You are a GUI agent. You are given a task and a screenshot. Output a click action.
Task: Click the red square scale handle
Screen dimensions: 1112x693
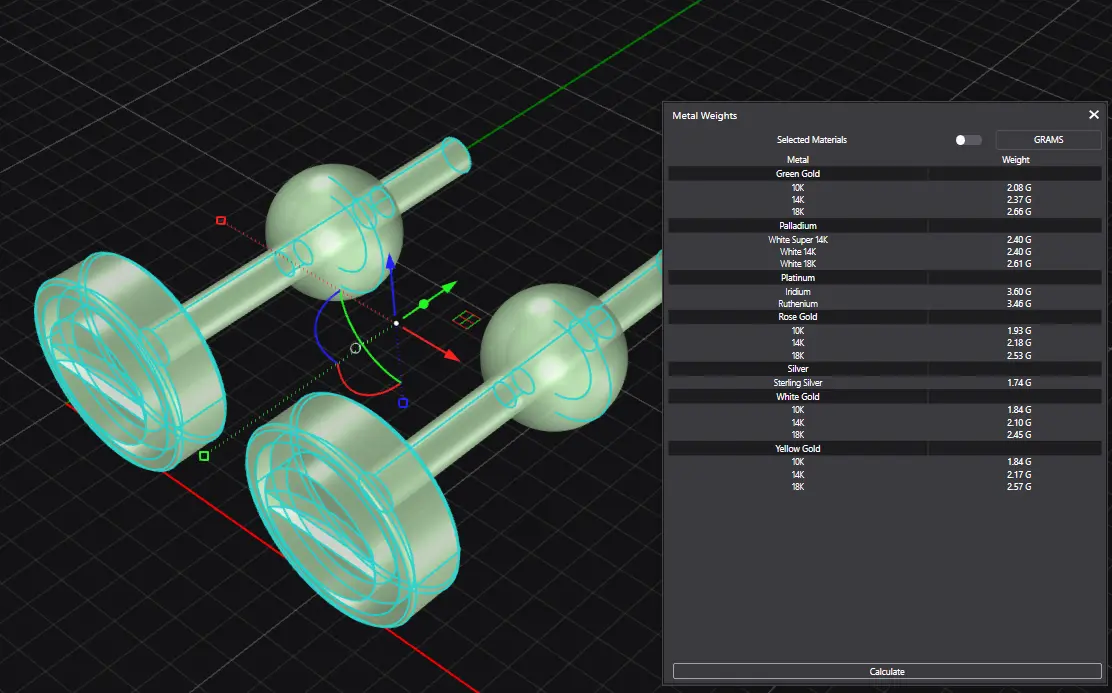(221, 221)
